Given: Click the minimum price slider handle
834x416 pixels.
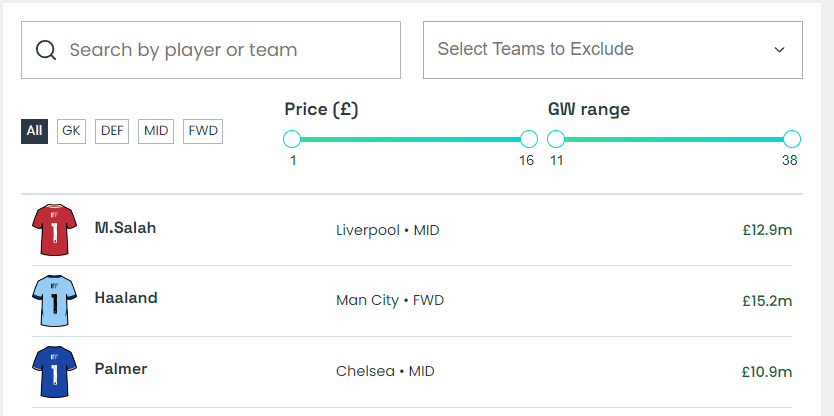Looking at the screenshot, I should coord(292,139).
